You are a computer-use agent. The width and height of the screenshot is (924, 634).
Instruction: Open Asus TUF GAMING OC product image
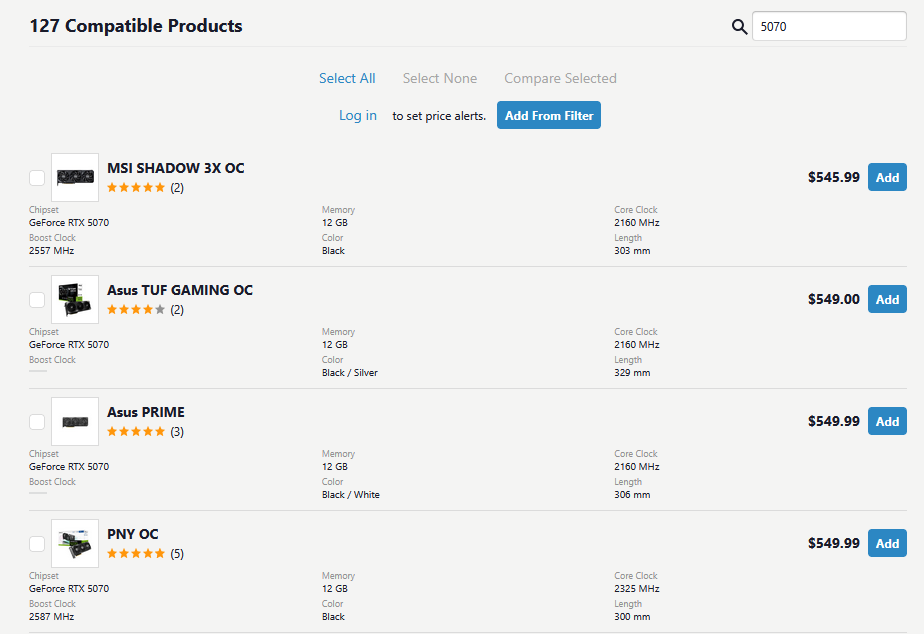pos(75,299)
